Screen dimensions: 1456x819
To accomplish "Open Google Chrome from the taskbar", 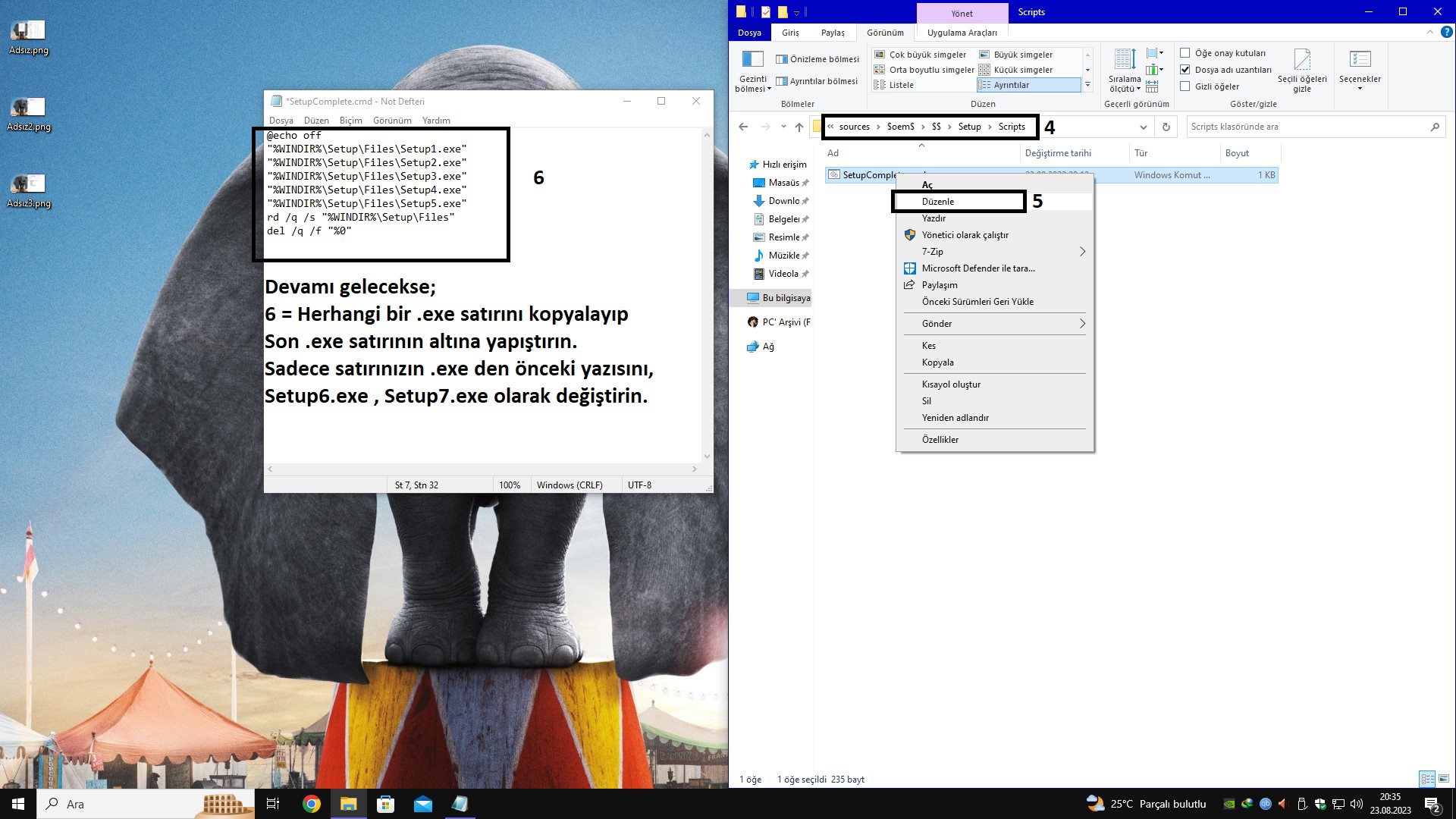I will click(311, 804).
